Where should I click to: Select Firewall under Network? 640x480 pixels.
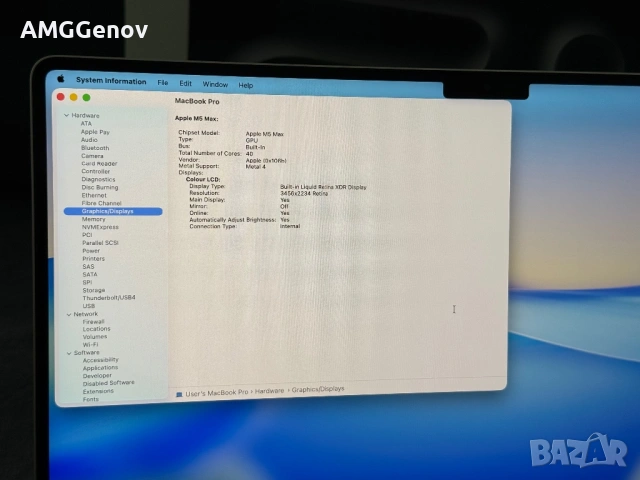click(x=93, y=322)
